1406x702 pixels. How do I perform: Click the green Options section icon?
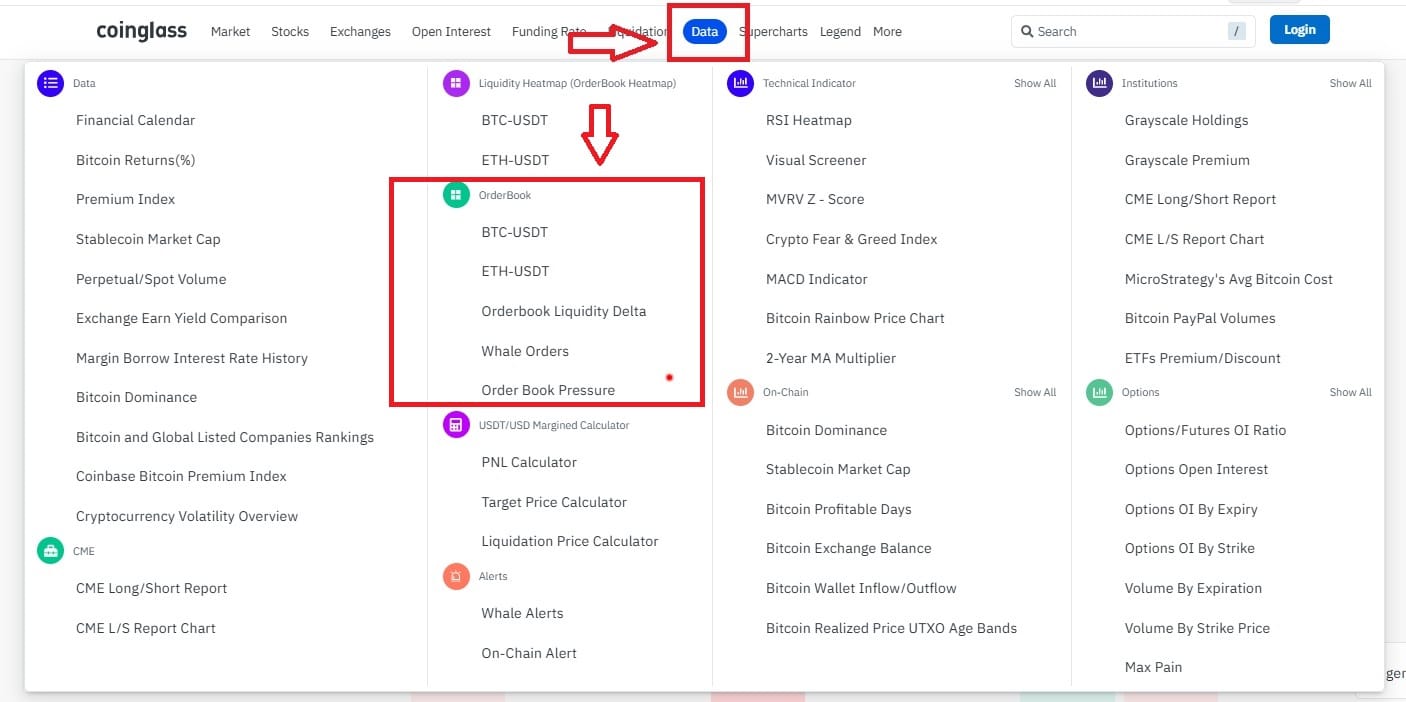[1099, 392]
